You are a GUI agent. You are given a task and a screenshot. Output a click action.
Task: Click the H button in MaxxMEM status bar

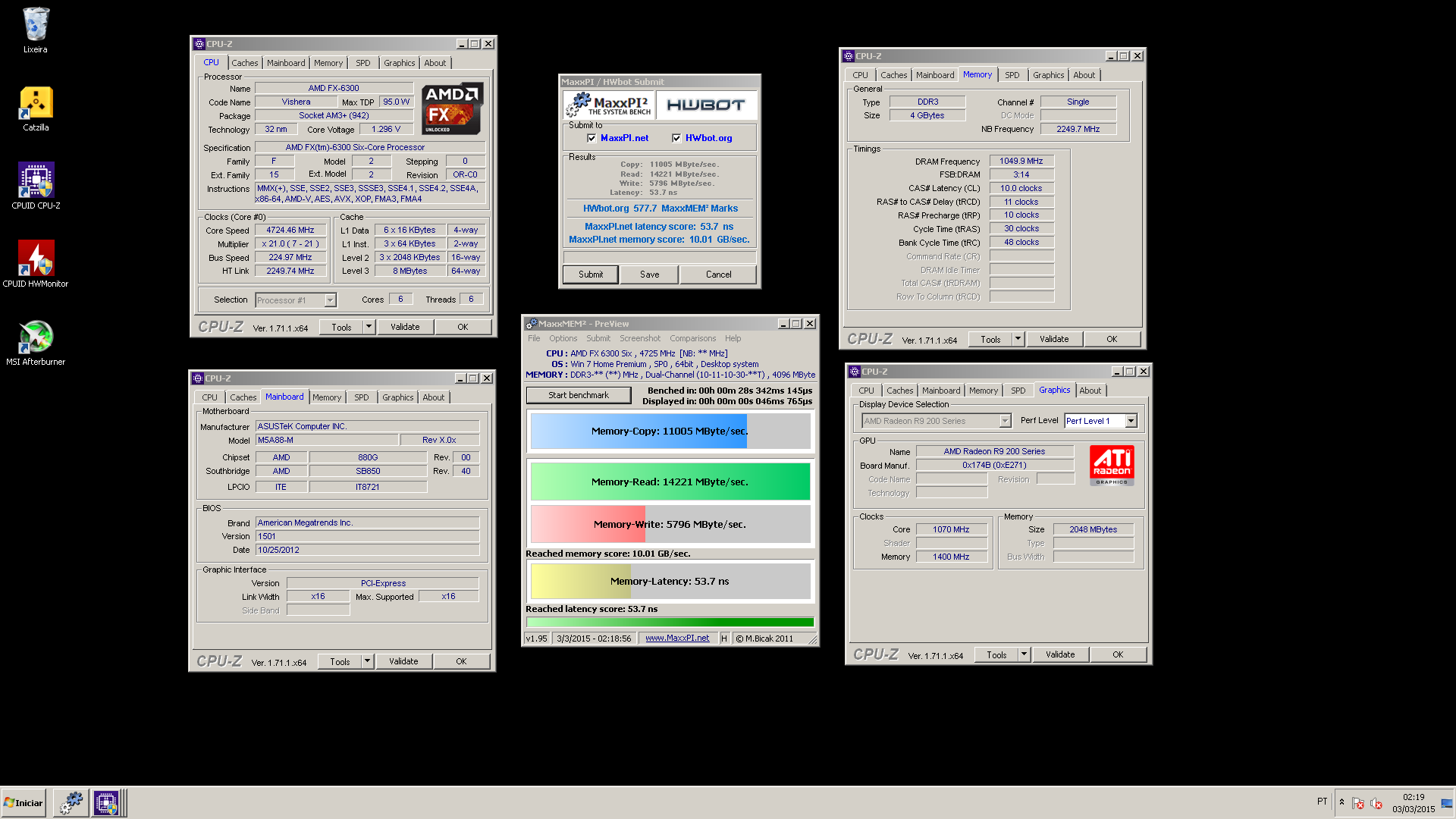pyautogui.click(x=724, y=639)
